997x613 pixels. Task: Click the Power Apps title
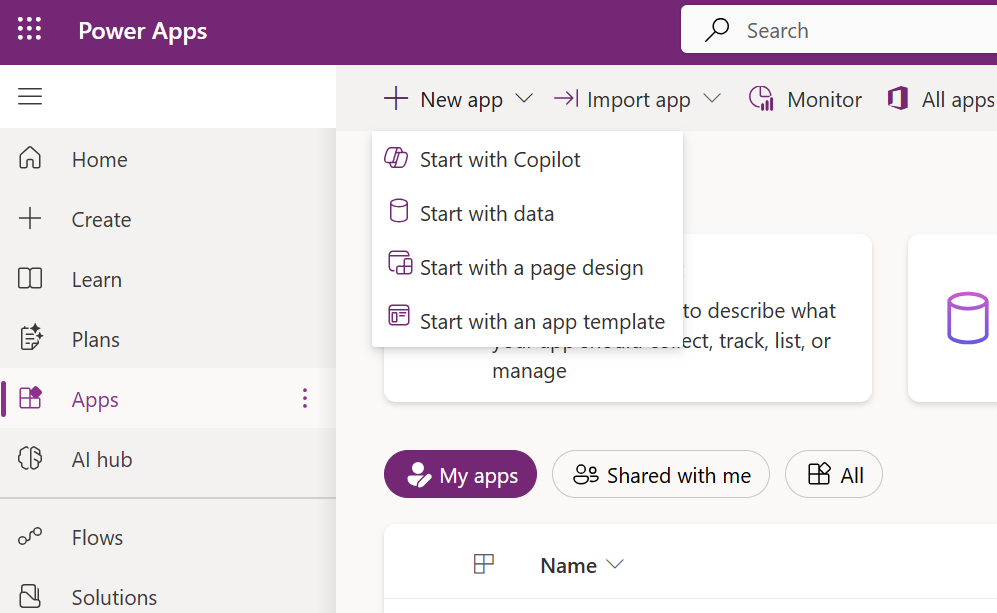(142, 31)
